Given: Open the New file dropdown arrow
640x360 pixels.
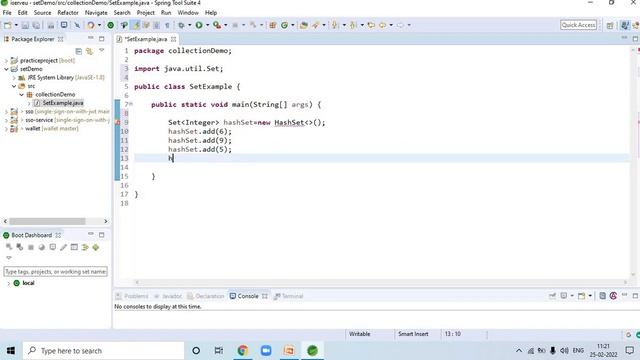Looking at the screenshot, I should click(x=16, y=25).
